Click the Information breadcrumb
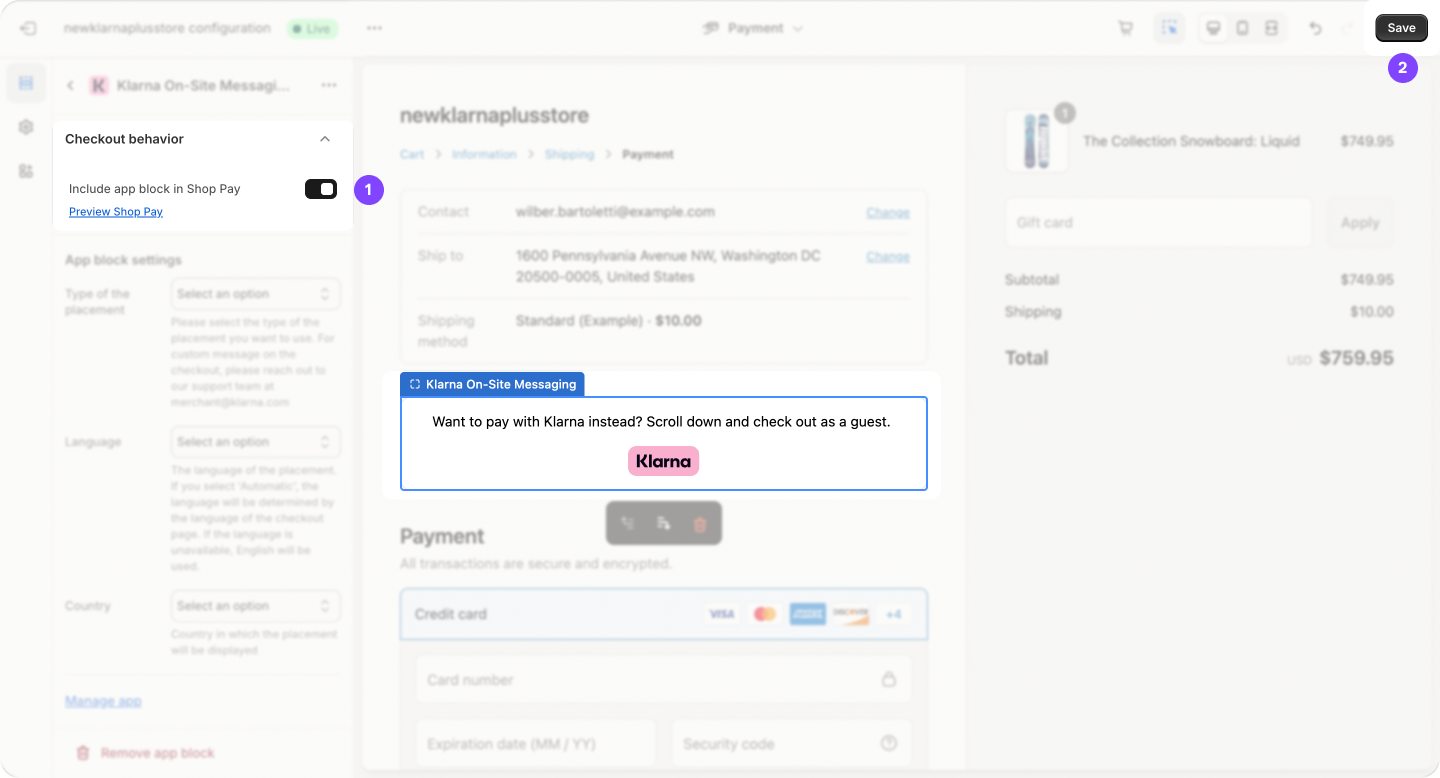The width and height of the screenshot is (1440, 778). (484, 154)
